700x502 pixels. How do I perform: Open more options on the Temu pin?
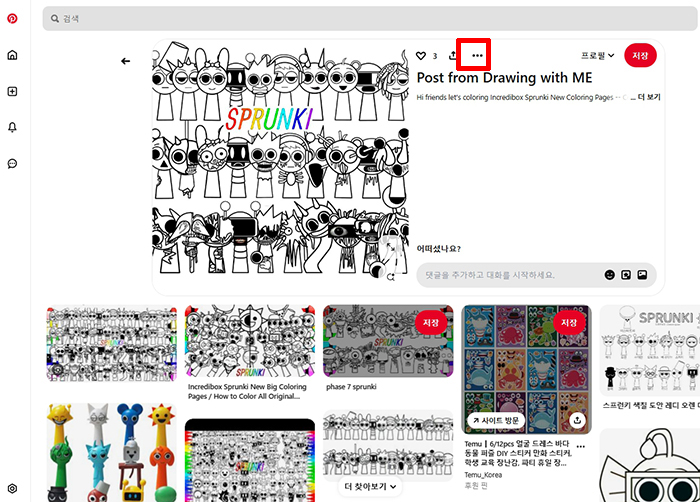pyautogui.click(x=580, y=446)
